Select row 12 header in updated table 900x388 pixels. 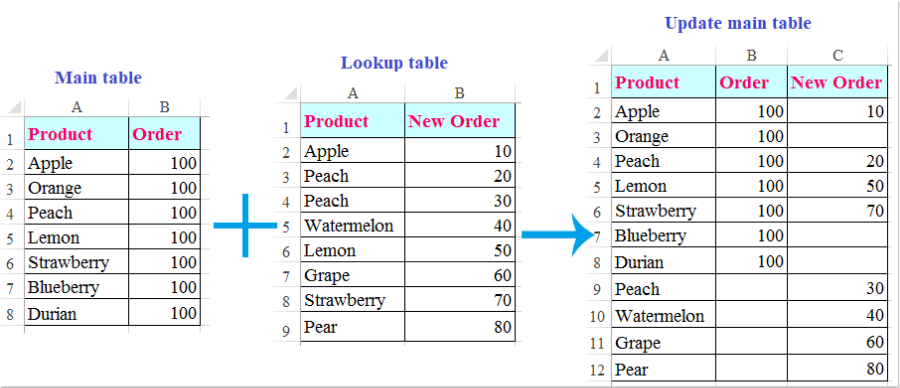point(599,369)
